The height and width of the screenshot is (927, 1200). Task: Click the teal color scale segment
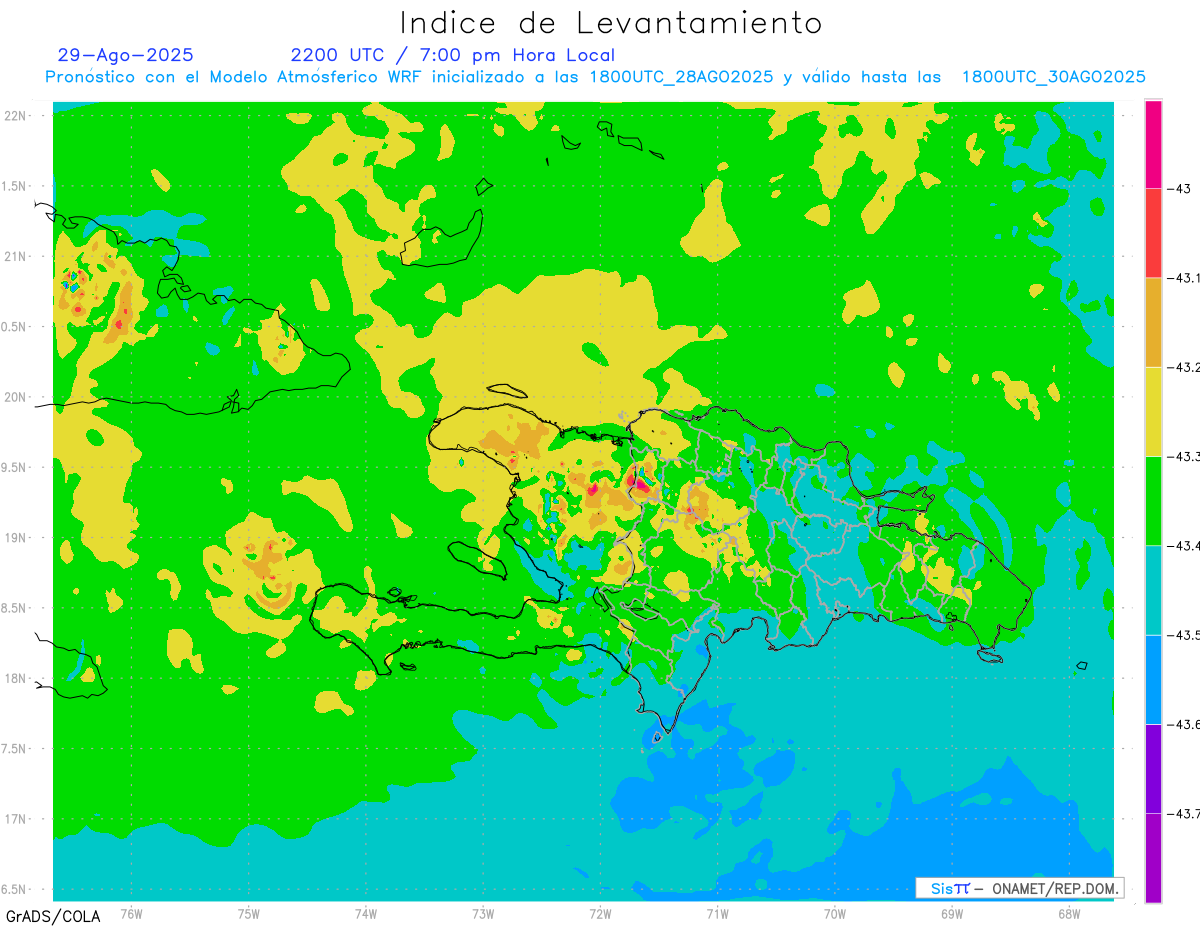1153,590
